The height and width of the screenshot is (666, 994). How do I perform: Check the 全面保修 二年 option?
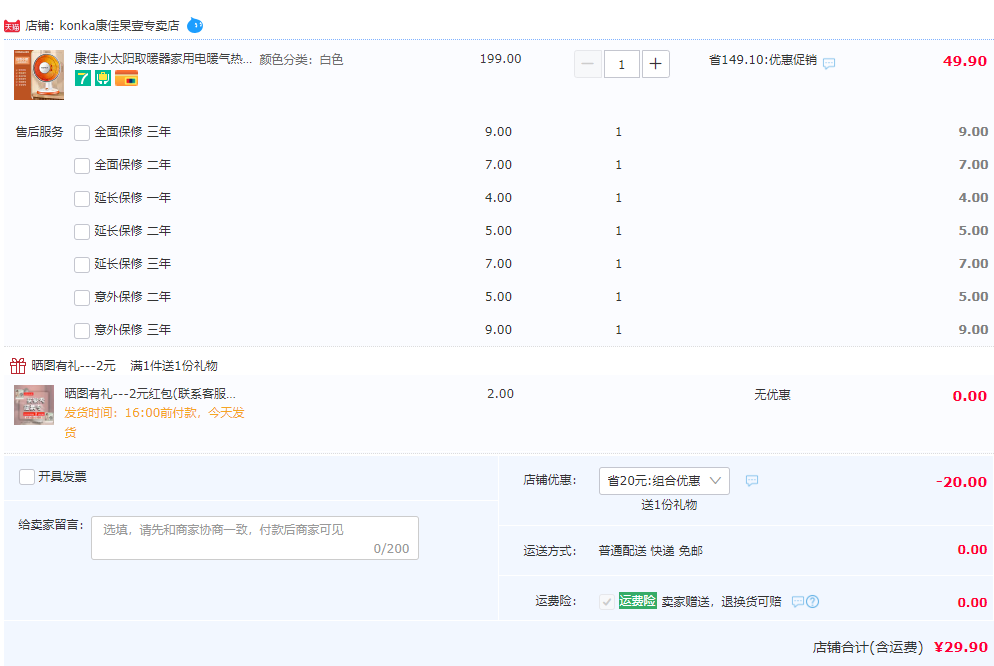82,165
